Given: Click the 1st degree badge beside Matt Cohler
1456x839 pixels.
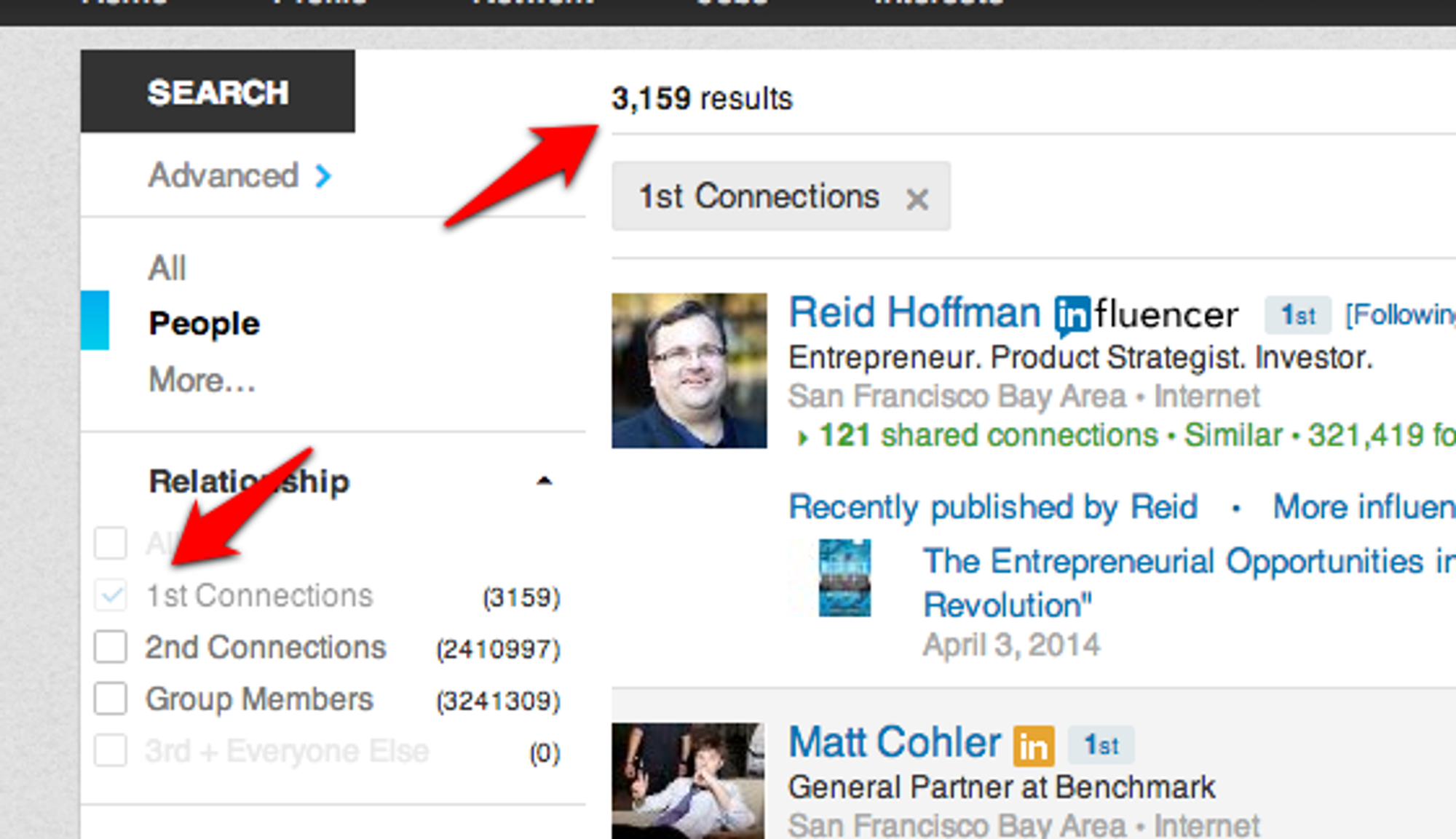Looking at the screenshot, I should coord(1101,745).
